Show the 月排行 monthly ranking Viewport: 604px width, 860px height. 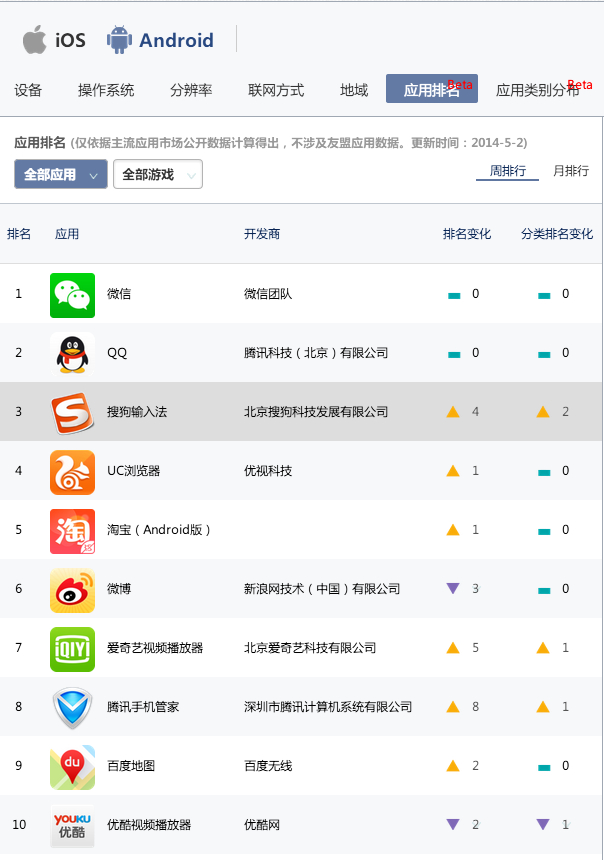click(571, 171)
